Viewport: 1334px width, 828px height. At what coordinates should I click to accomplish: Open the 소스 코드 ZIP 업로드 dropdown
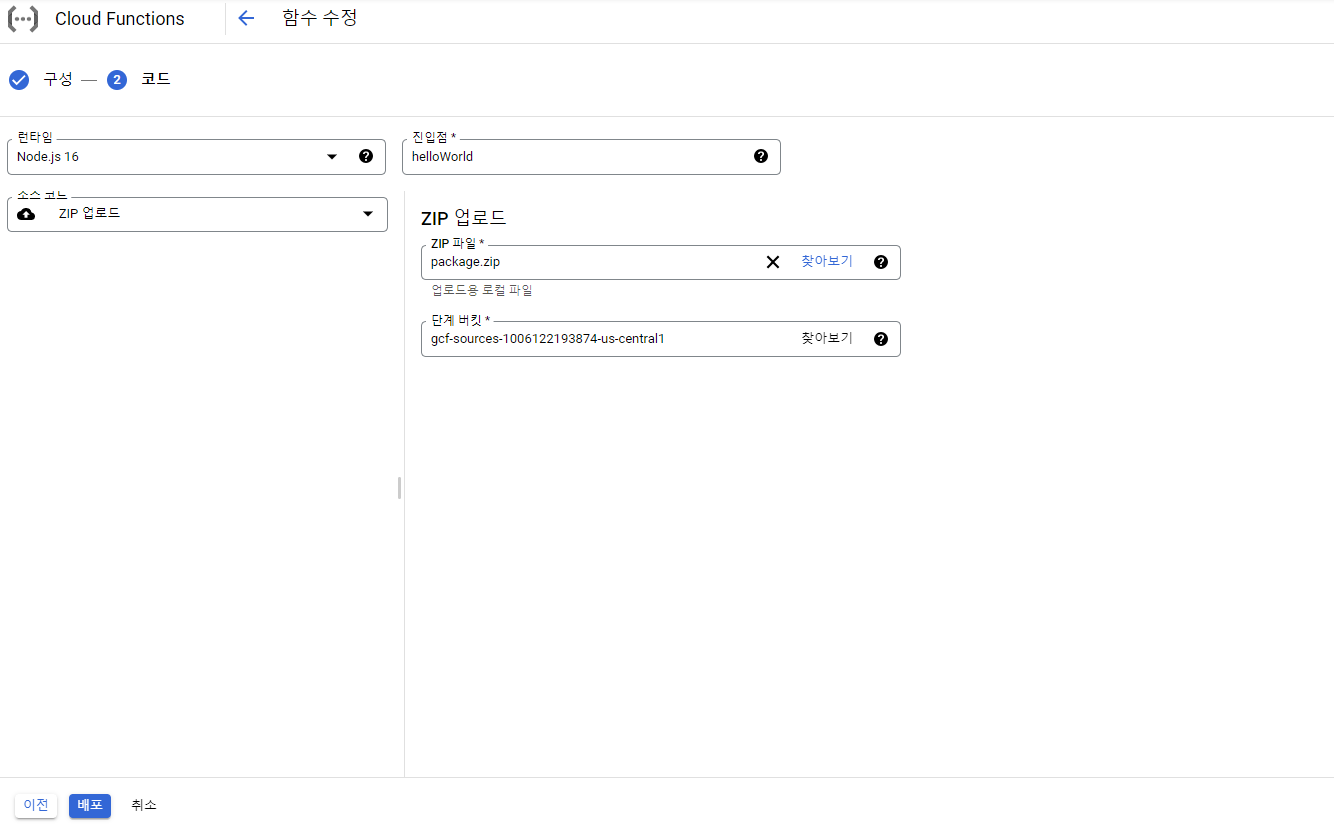197,214
